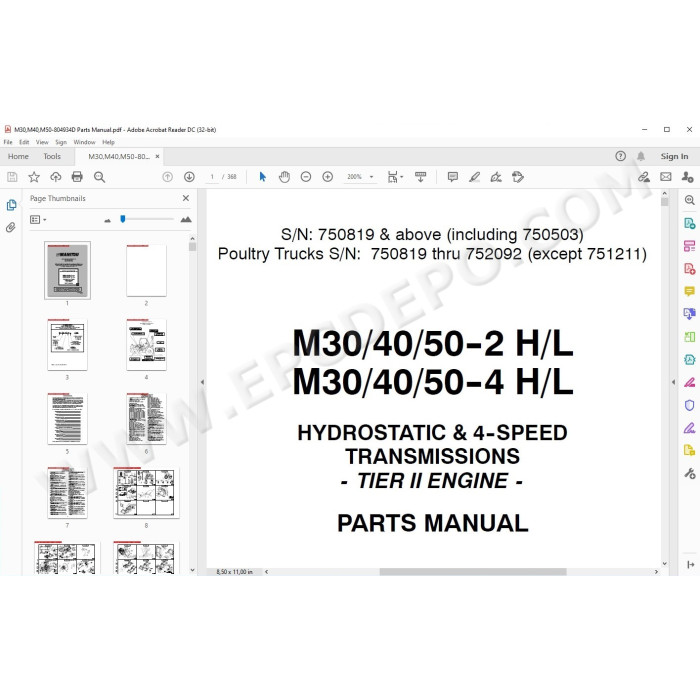Send file by email envelope icon
This screenshot has height=700, width=700.
point(666,177)
